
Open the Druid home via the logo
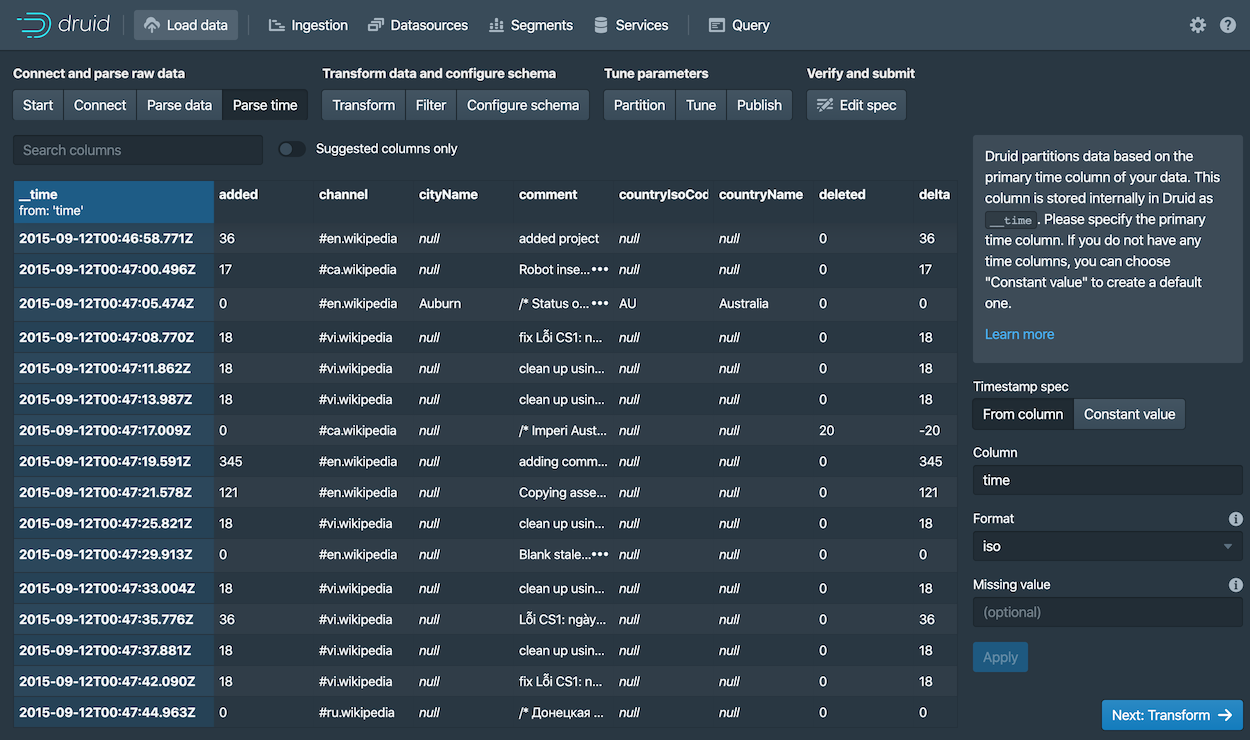62,24
